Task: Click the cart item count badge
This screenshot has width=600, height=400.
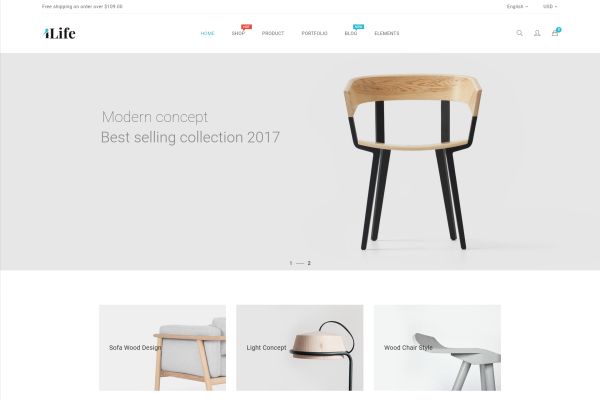Action: (x=559, y=29)
